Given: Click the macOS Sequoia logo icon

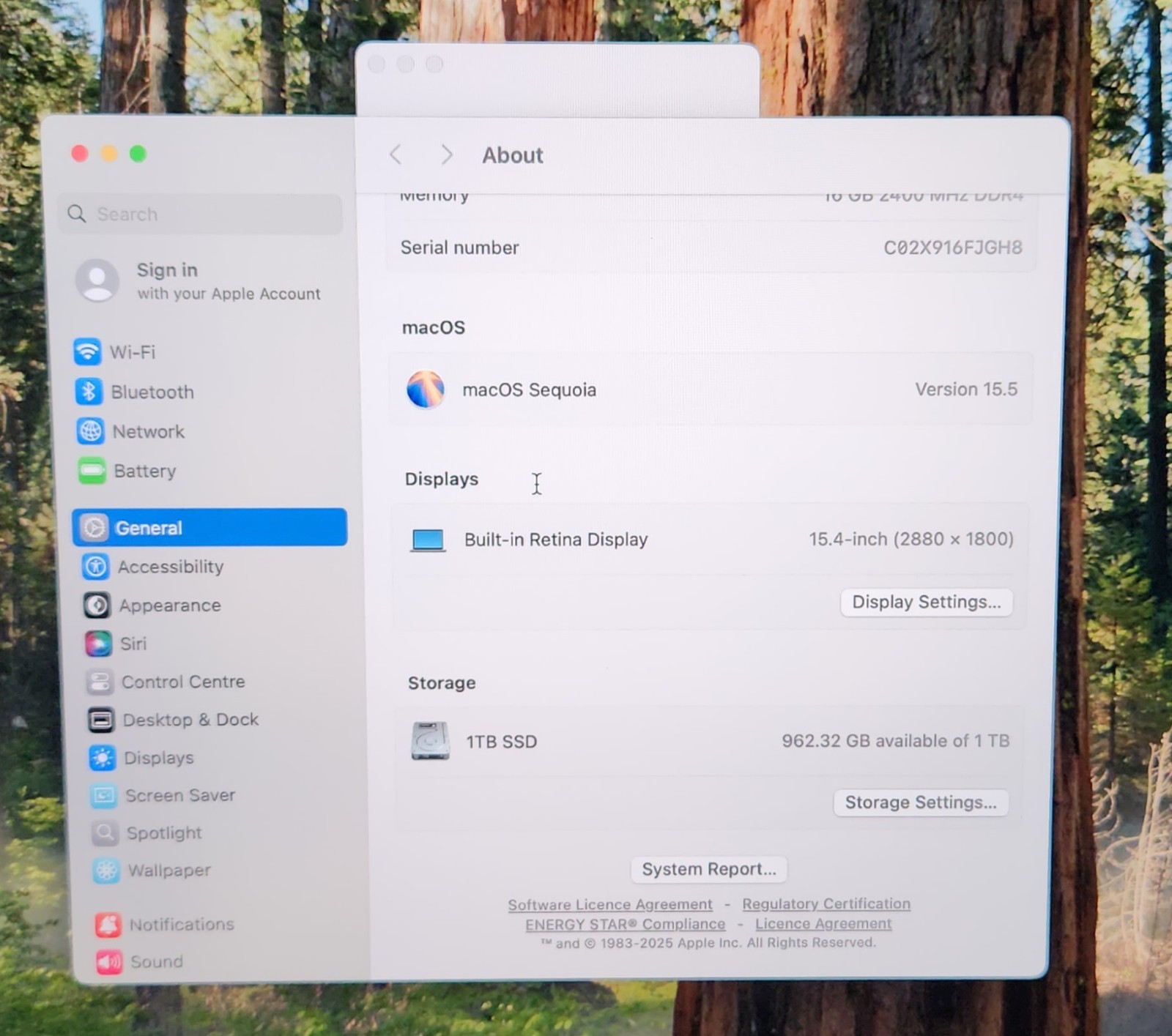Looking at the screenshot, I should 426,389.
